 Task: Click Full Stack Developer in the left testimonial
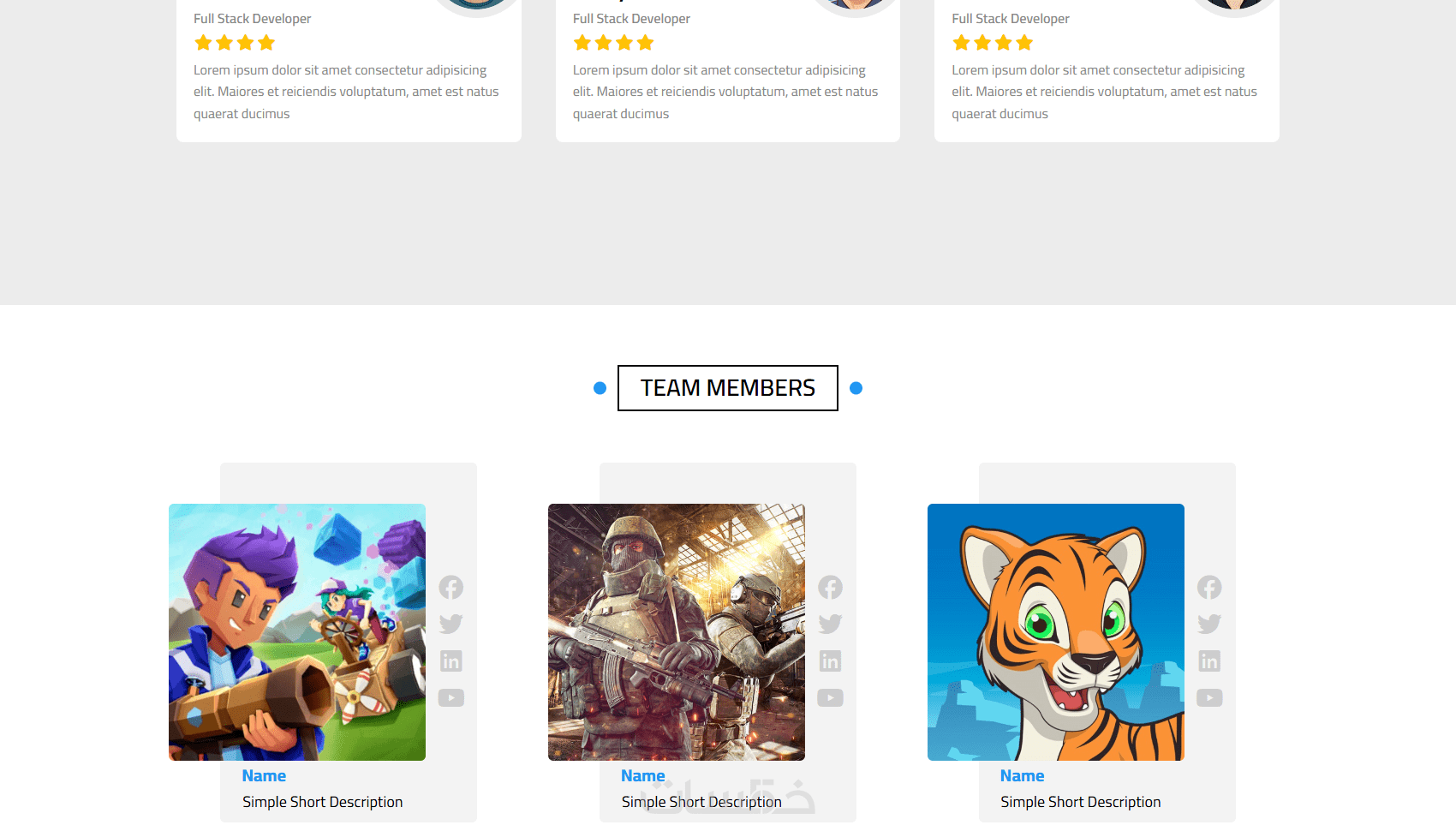pyautogui.click(x=253, y=19)
